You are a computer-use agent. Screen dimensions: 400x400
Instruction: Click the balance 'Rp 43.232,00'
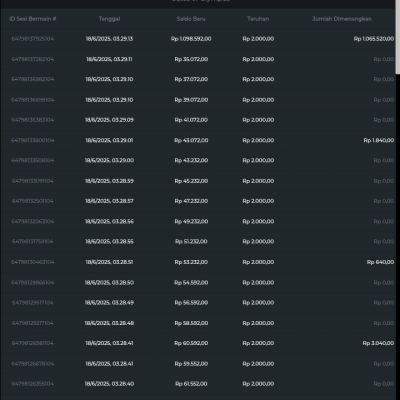point(191,160)
